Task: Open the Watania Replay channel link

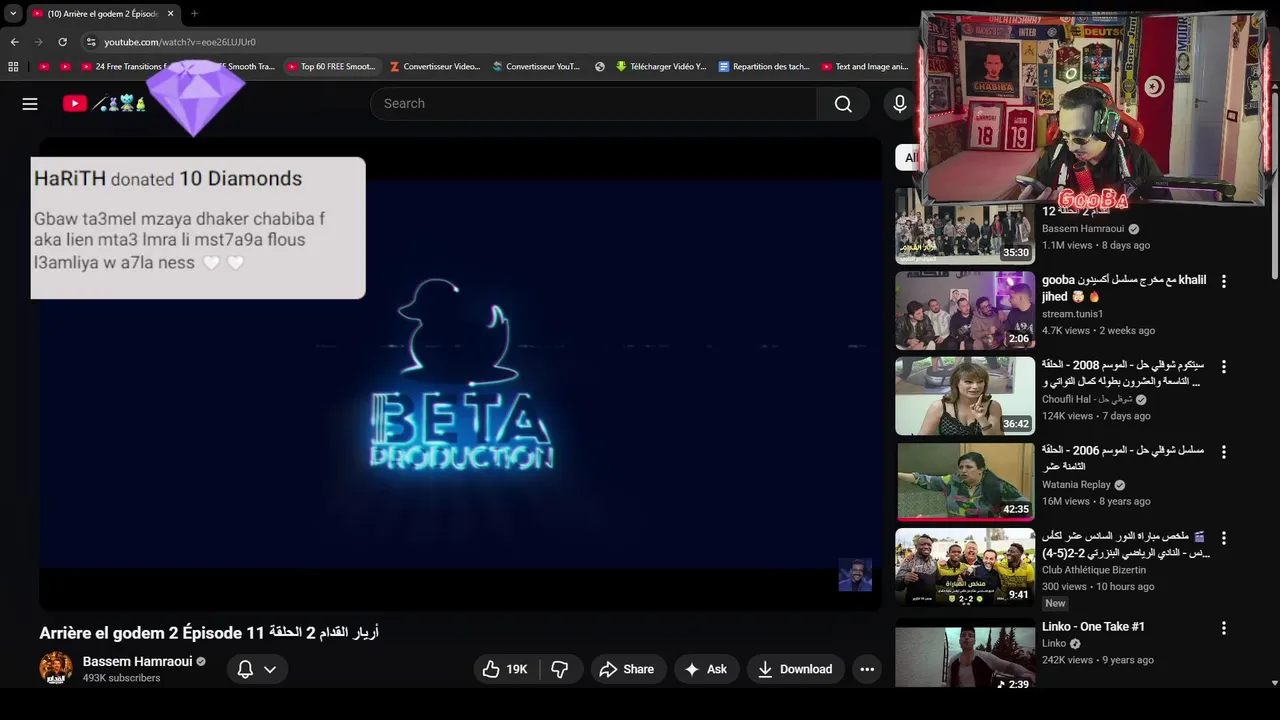Action: pyautogui.click(x=1076, y=485)
